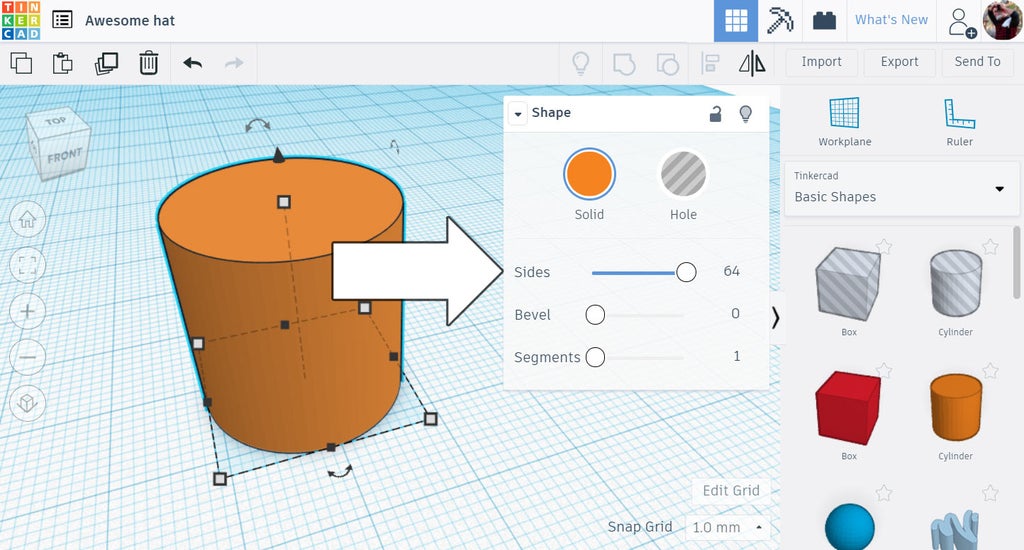Click the Duplicate and repeat icon

pos(106,63)
